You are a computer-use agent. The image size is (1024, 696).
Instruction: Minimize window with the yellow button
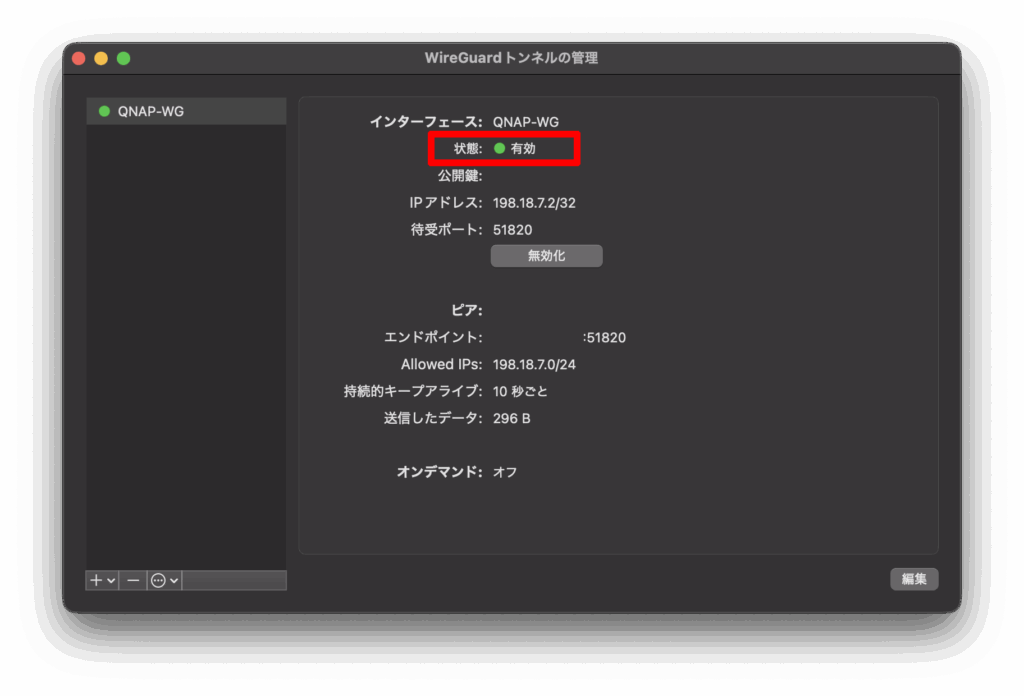coord(101,58)
